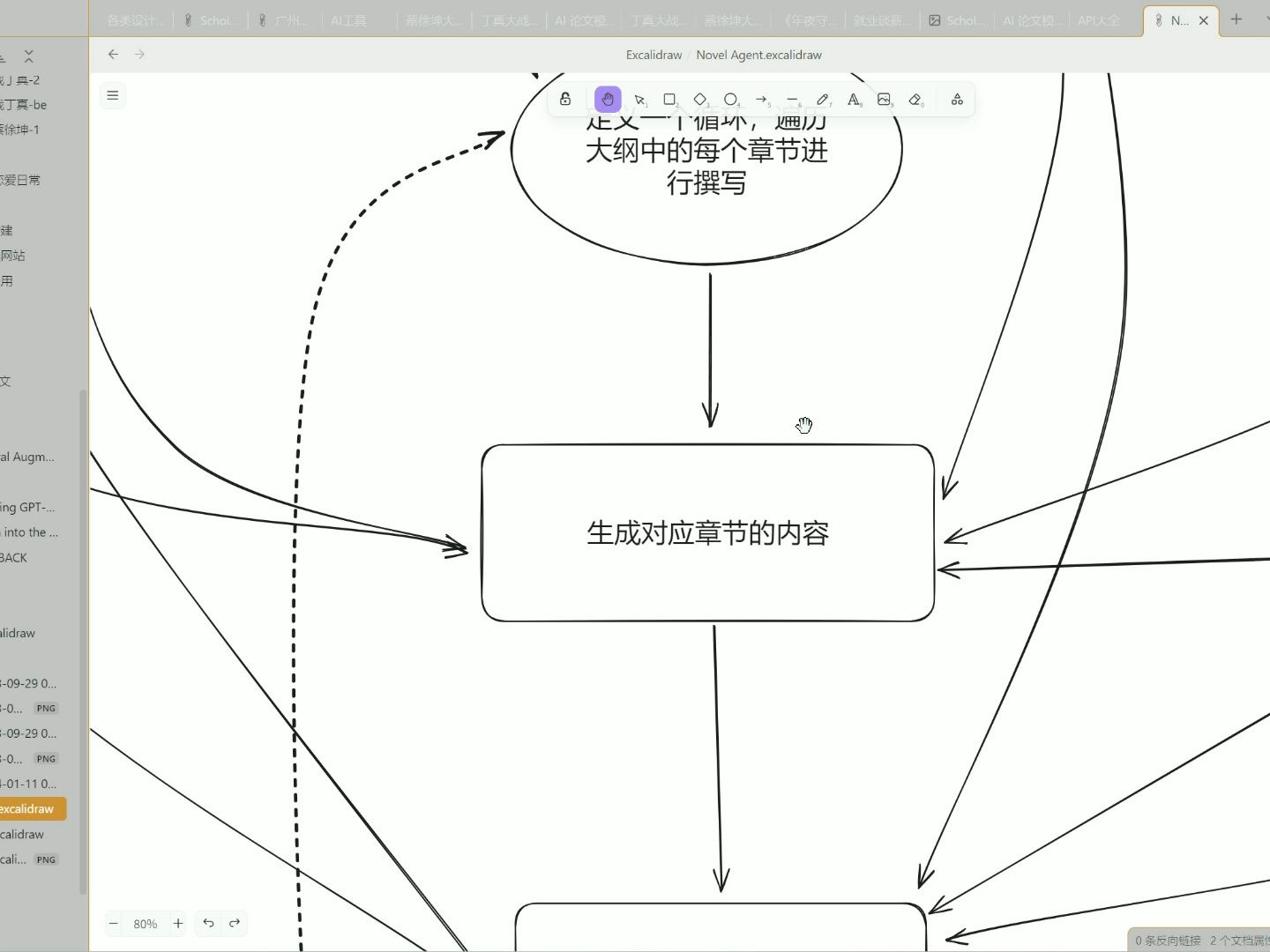
Task: Toggle the keep-tool-active lock icon
Action: coord(565,100)
